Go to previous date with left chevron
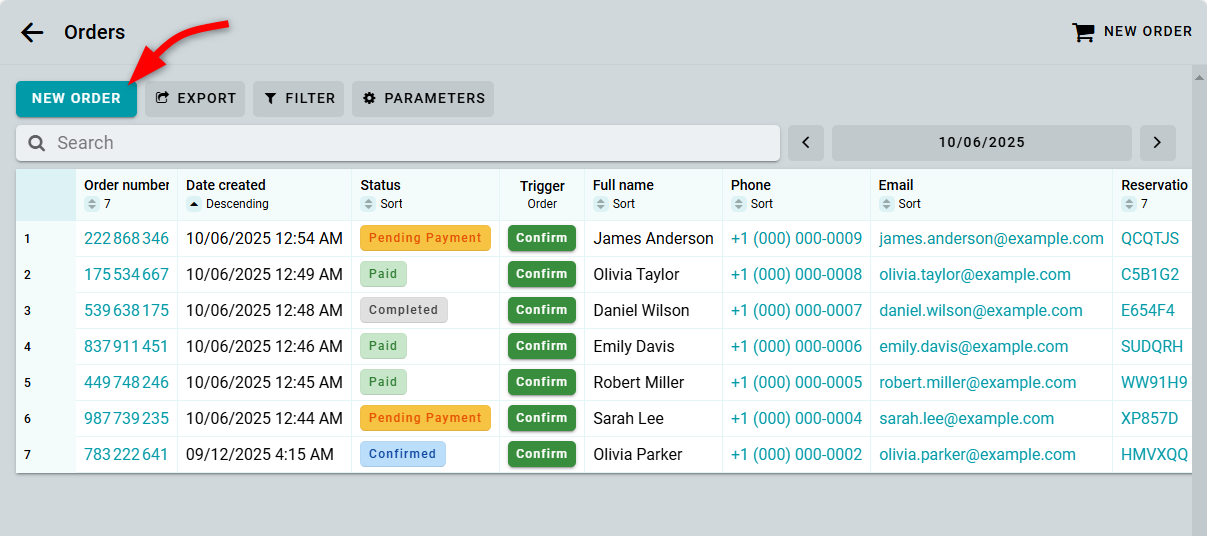The height and width of the screenshot is (536, 1207). (x=806, y=143)
